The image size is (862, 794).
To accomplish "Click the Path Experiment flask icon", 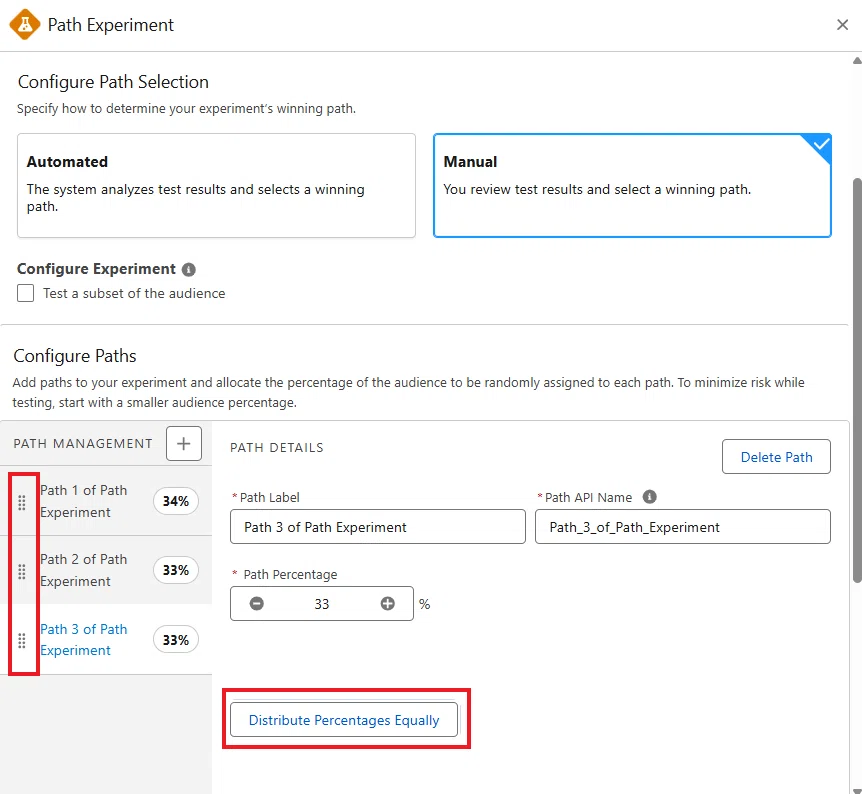I will pyautogui.click(x=25, y=25).
